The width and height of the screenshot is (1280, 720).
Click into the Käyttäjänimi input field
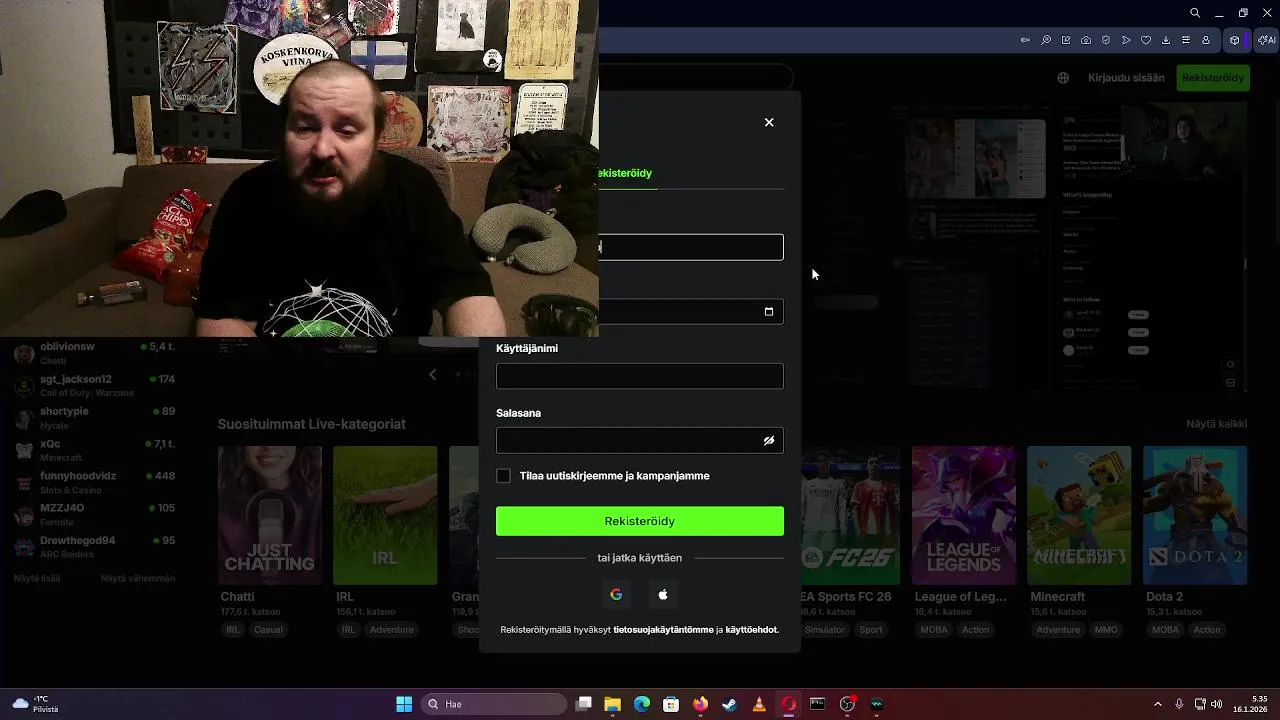click(640, 376)
